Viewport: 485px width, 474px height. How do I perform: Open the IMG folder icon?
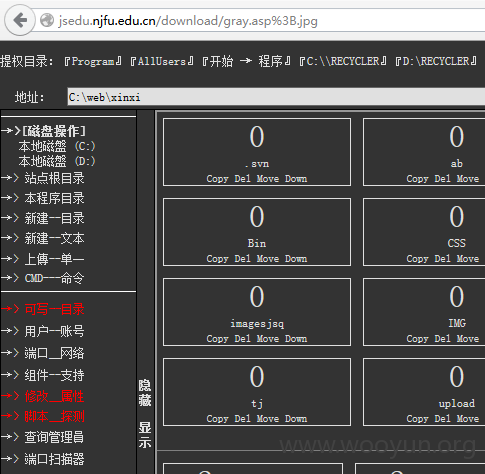[457, 296]
